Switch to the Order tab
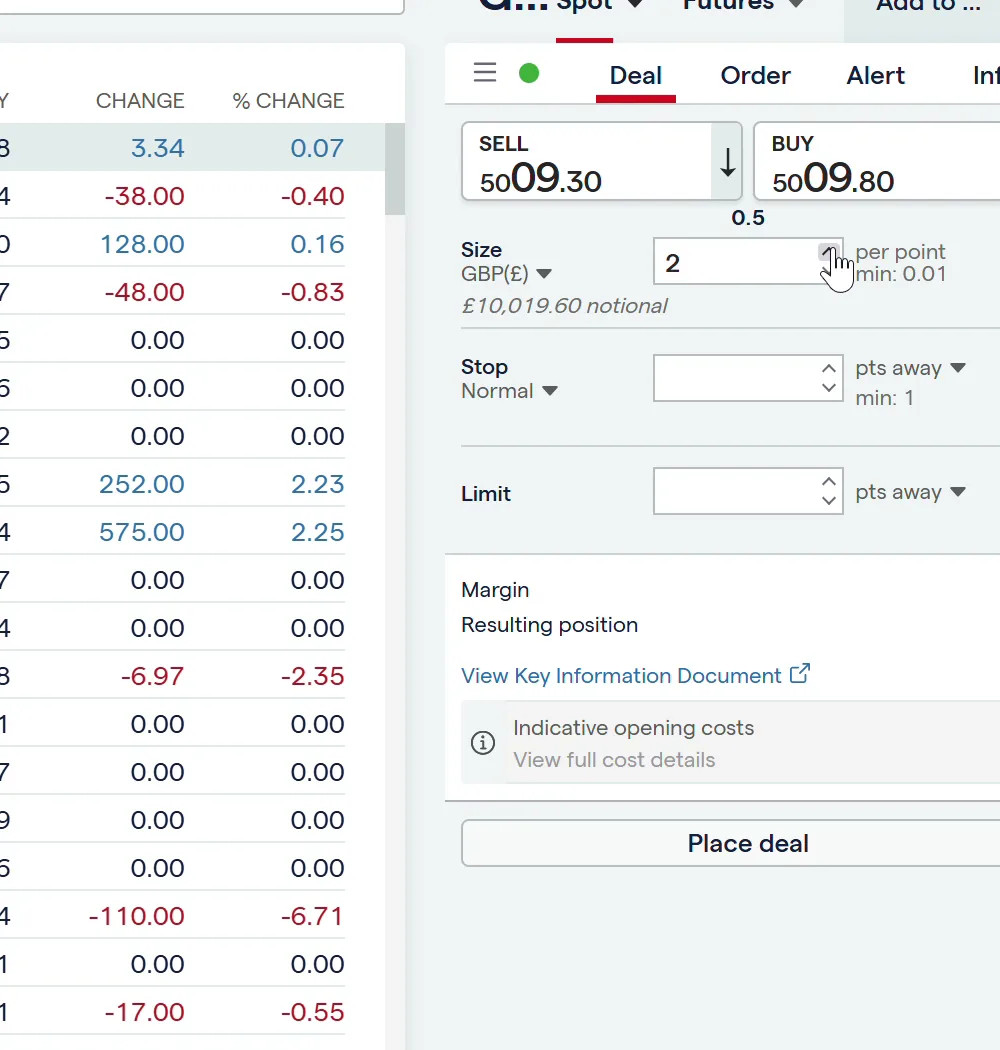Image resolution: width=1000 pixels, height=1050 pixels. coord(756,76)
